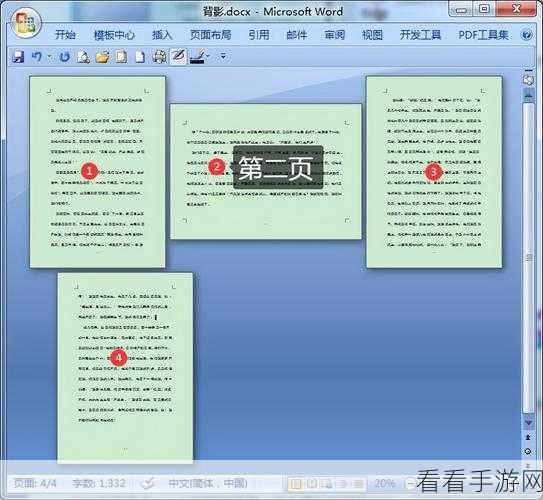Image resolution: width=543 pixels, height=500 pixels.
Task: Click the 页面: 4/4 status indicator
Action: [x=35, y=483]
